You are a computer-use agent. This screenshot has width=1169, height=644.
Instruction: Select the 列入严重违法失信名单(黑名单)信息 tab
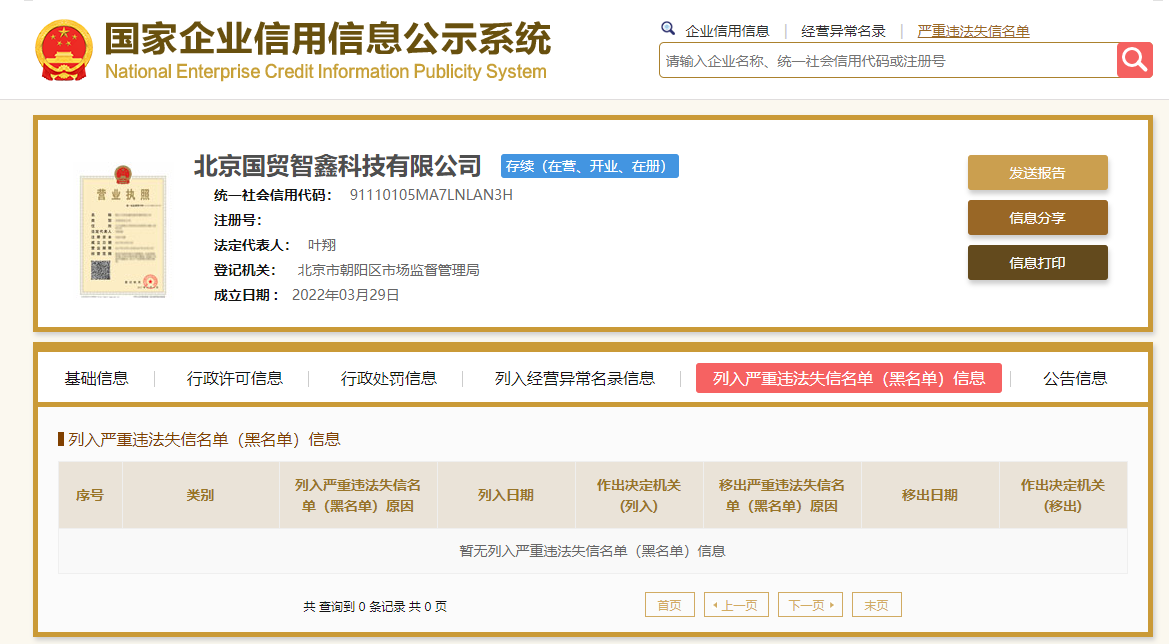click(x=848, y=379)
